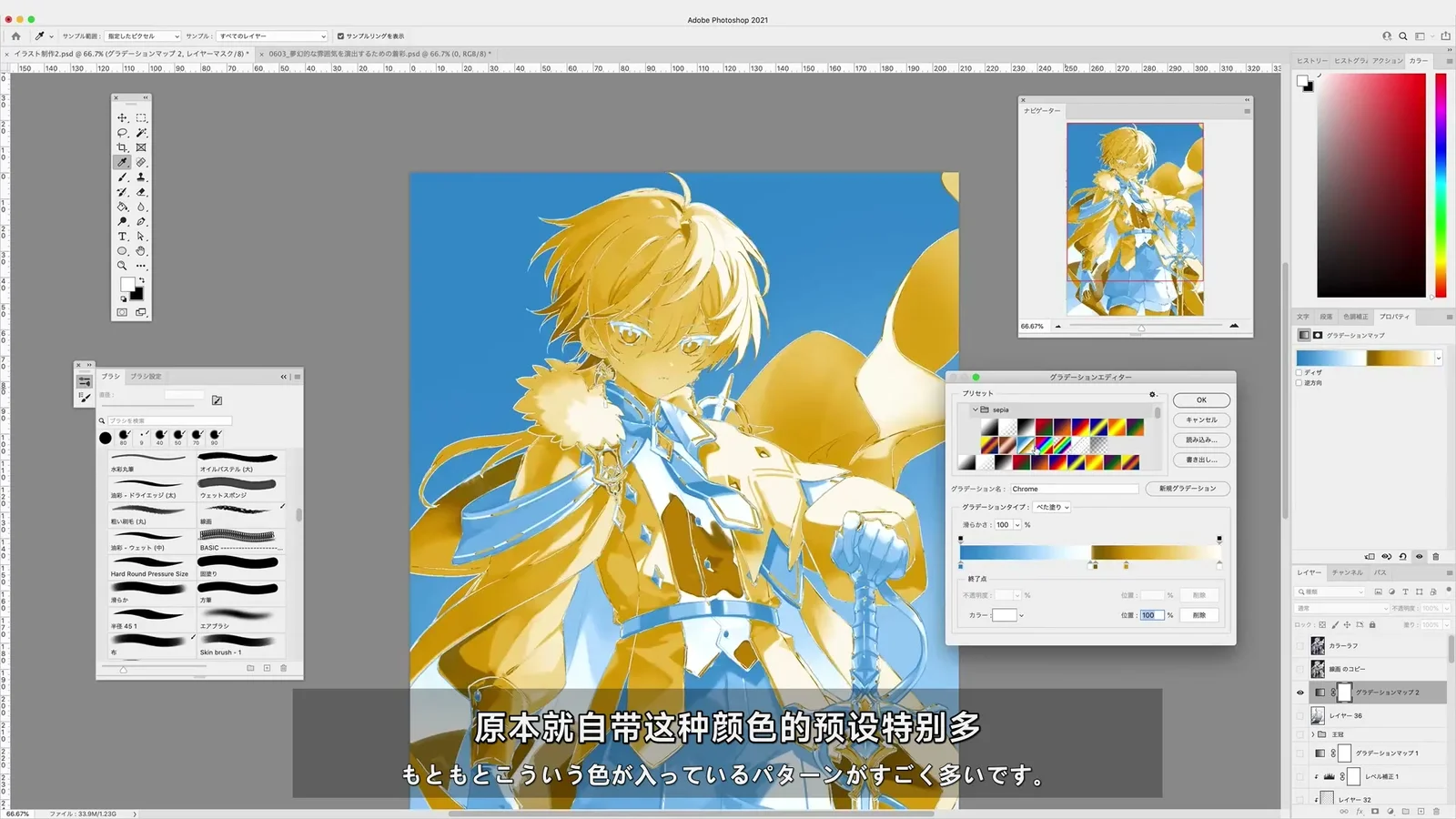
Task: Toggle Quick Mask mode
Action: click(x=122, y=312)
